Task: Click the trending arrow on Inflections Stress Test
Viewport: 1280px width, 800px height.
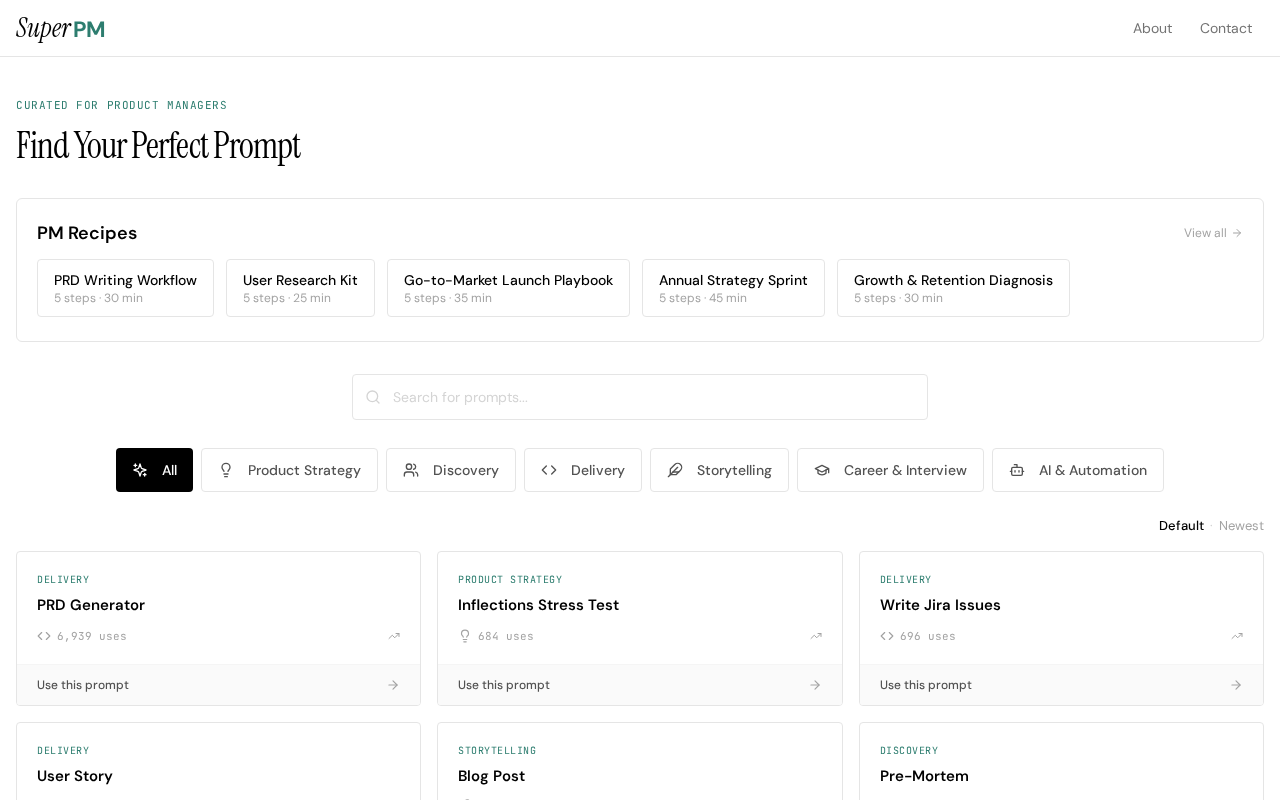Action: pos(816,636)
